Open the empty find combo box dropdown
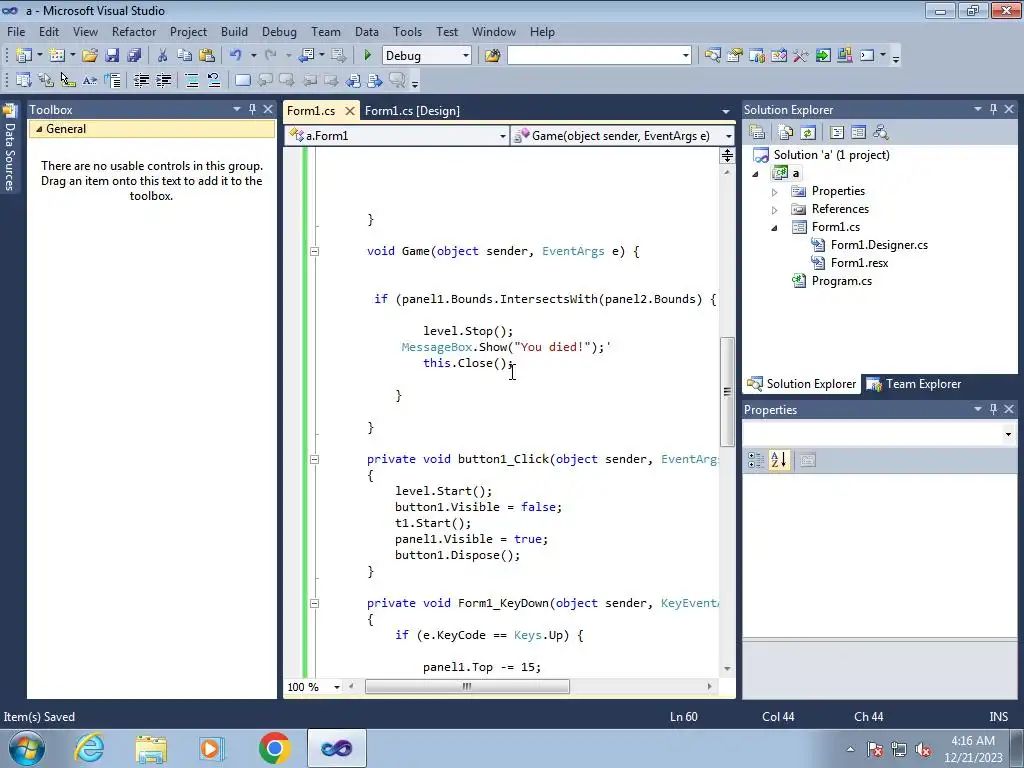Viewport: 1024px width, 768px height. tap(686, 56)
